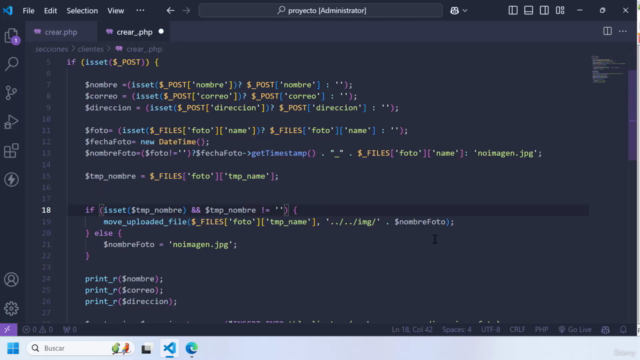
Task: Open the Explorer view in activity bar
Action: coord(11,36)
